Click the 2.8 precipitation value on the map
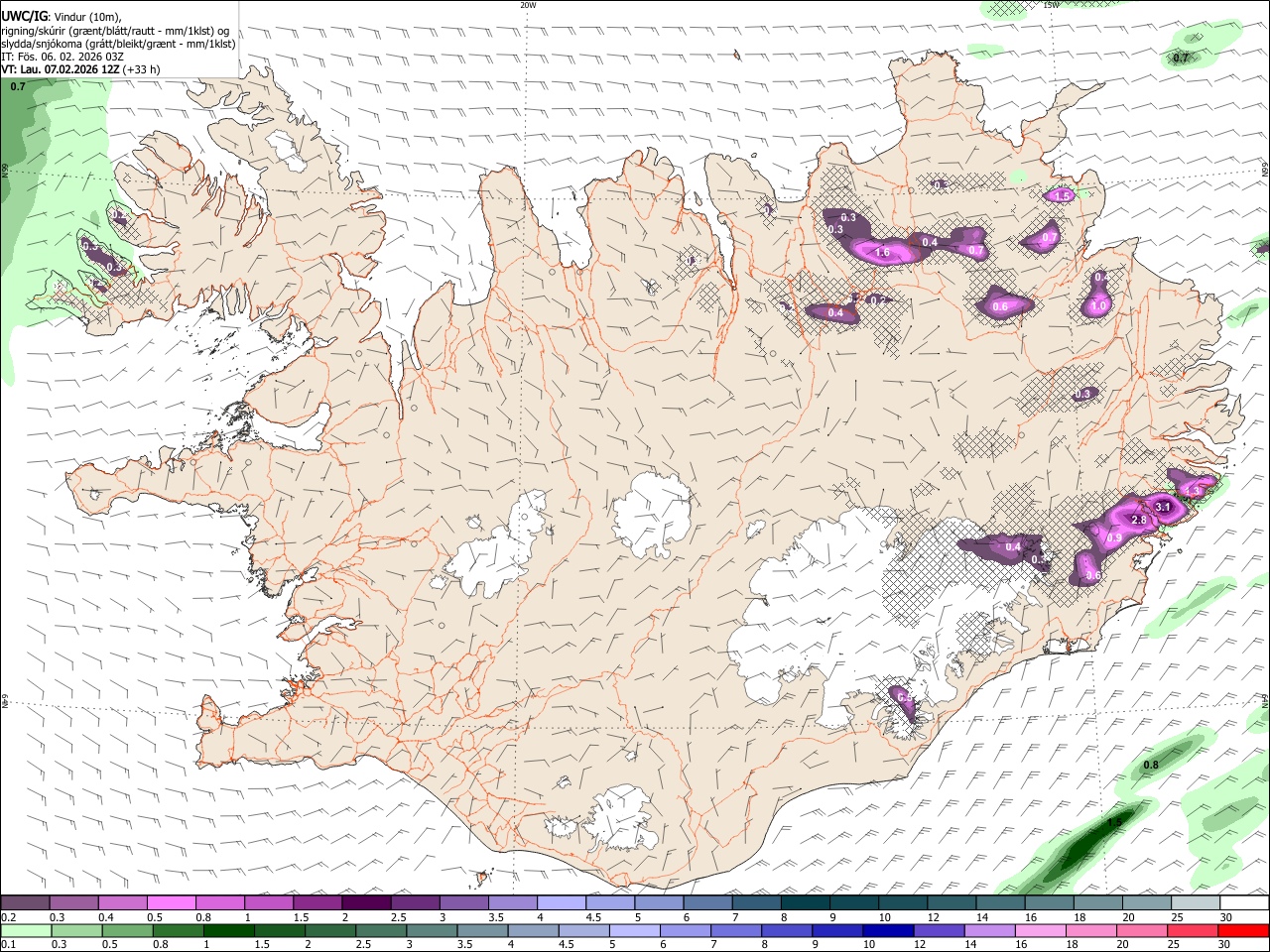This screenshot has height=952, width=1270. 1139,520
